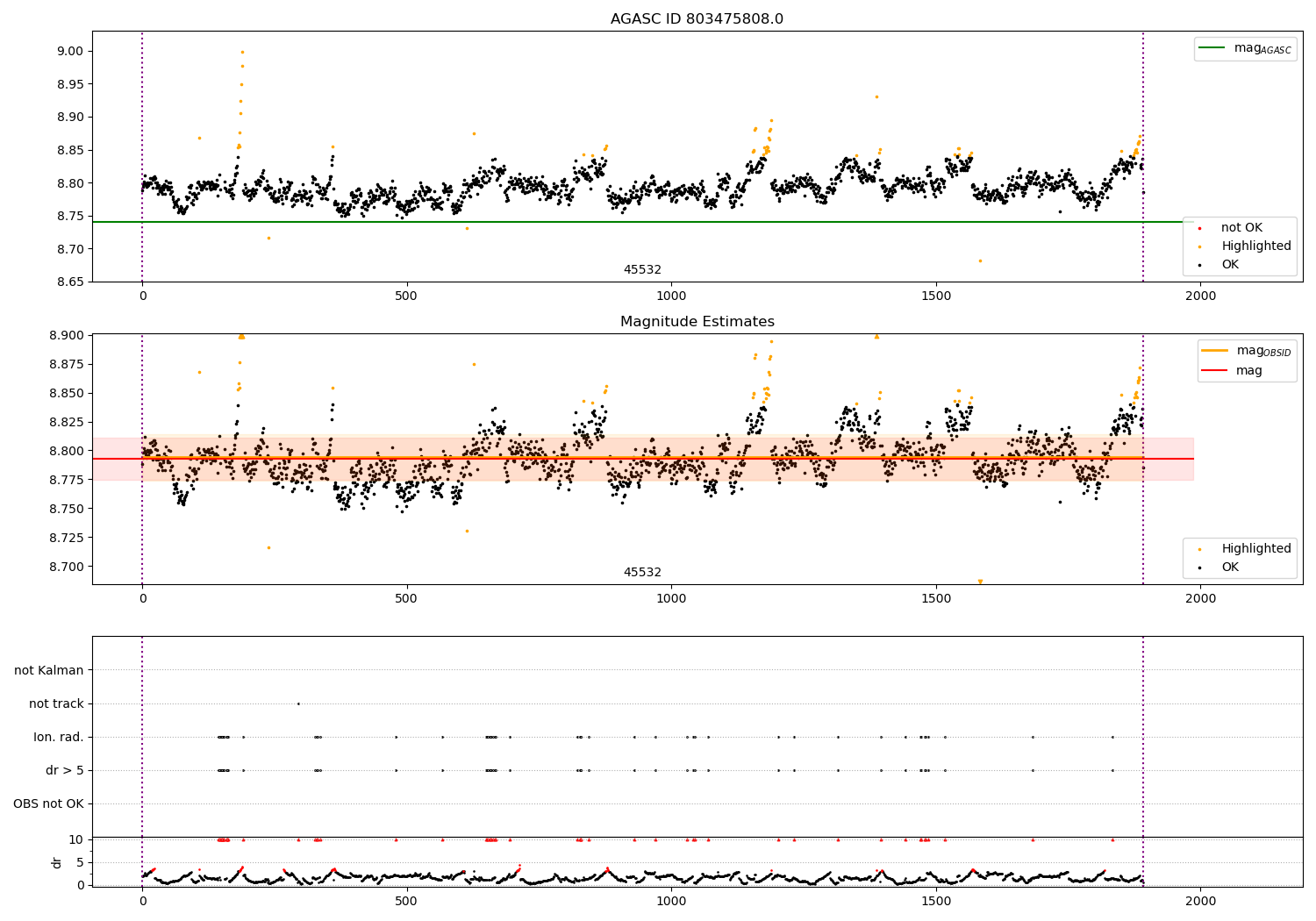Click the 8.900 y-axis tick label
This screenshot has height=921, width=1316.
pos(68,335)
